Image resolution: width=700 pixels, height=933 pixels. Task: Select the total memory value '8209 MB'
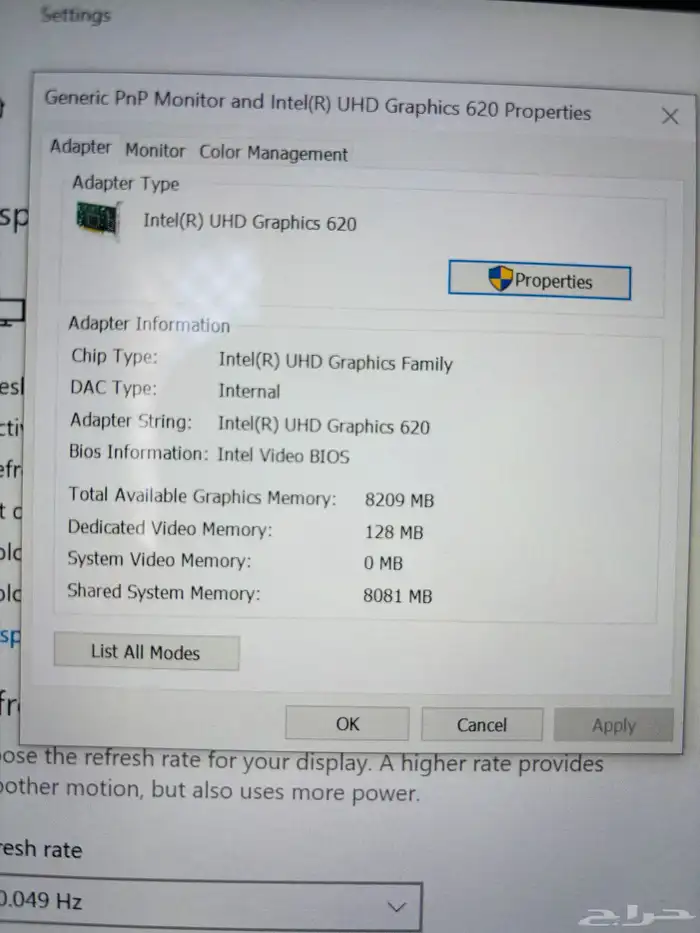399,500
